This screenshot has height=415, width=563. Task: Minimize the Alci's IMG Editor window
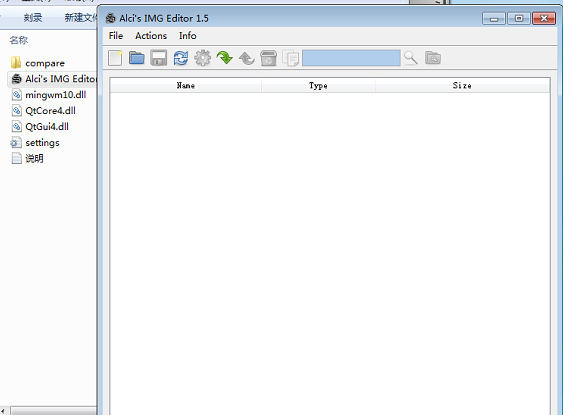(494, 18)
